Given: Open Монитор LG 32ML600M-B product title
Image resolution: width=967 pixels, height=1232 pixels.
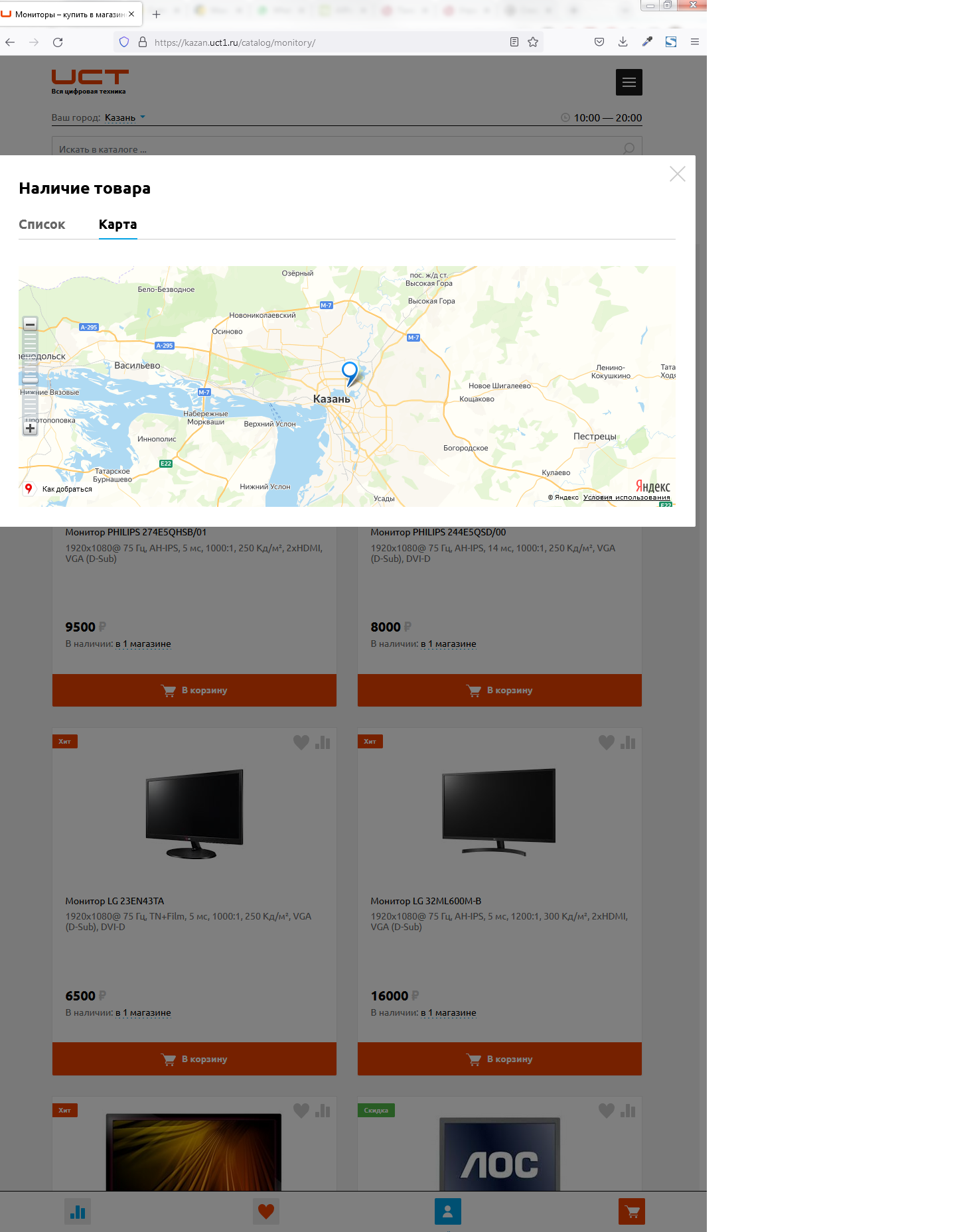Looking at the screenshot, I should click(x=426, y=901).
